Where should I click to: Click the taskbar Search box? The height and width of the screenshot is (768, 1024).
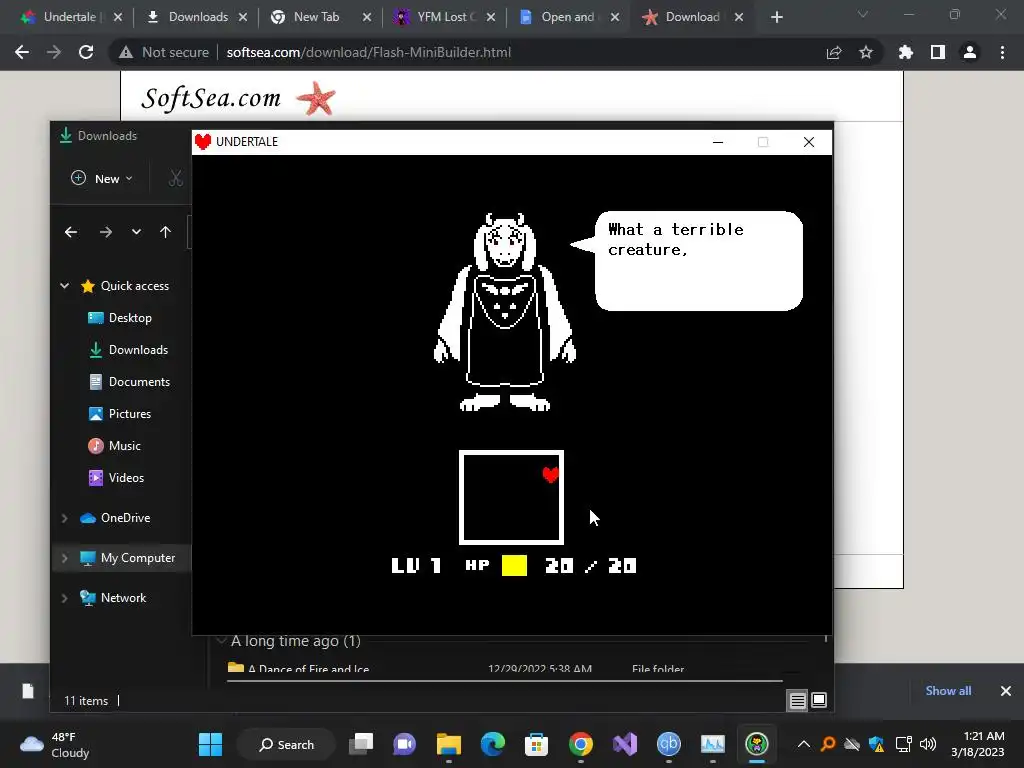pos(287,744)
